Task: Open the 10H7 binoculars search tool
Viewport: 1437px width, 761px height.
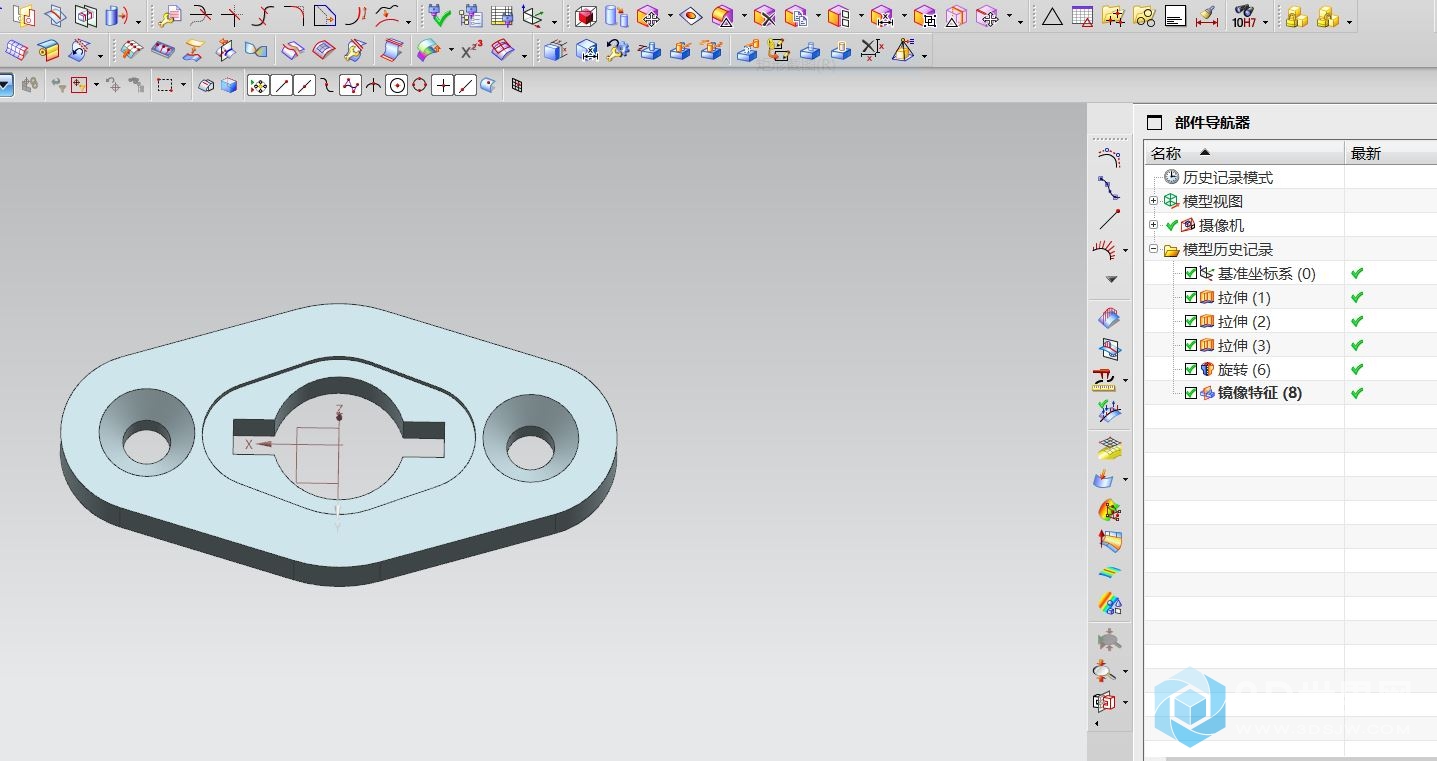Action: [x=1243, y=16]
